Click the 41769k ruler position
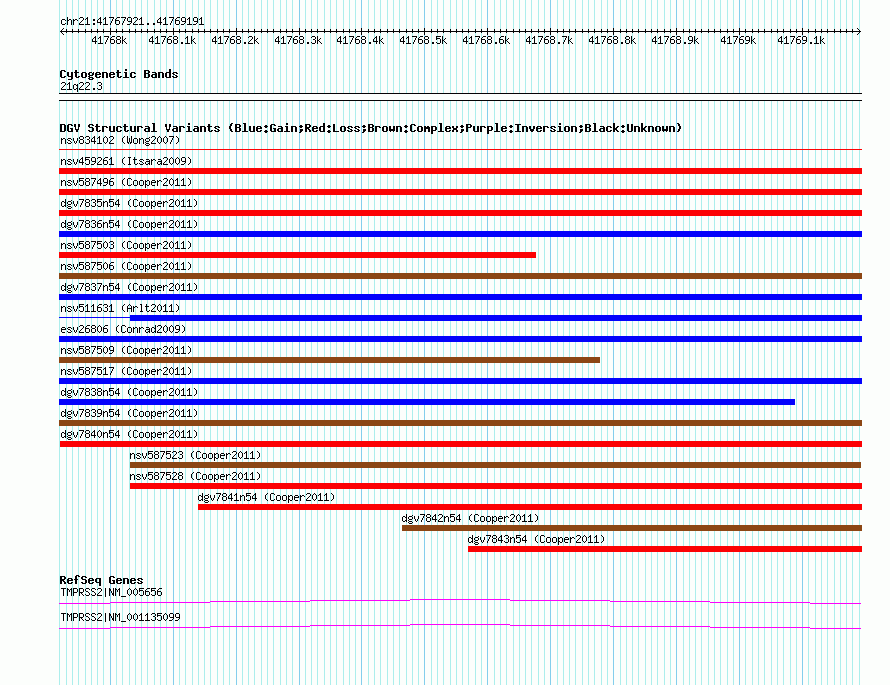The width and height of the screenshot is (890, 685). click(x=738, y=40)
